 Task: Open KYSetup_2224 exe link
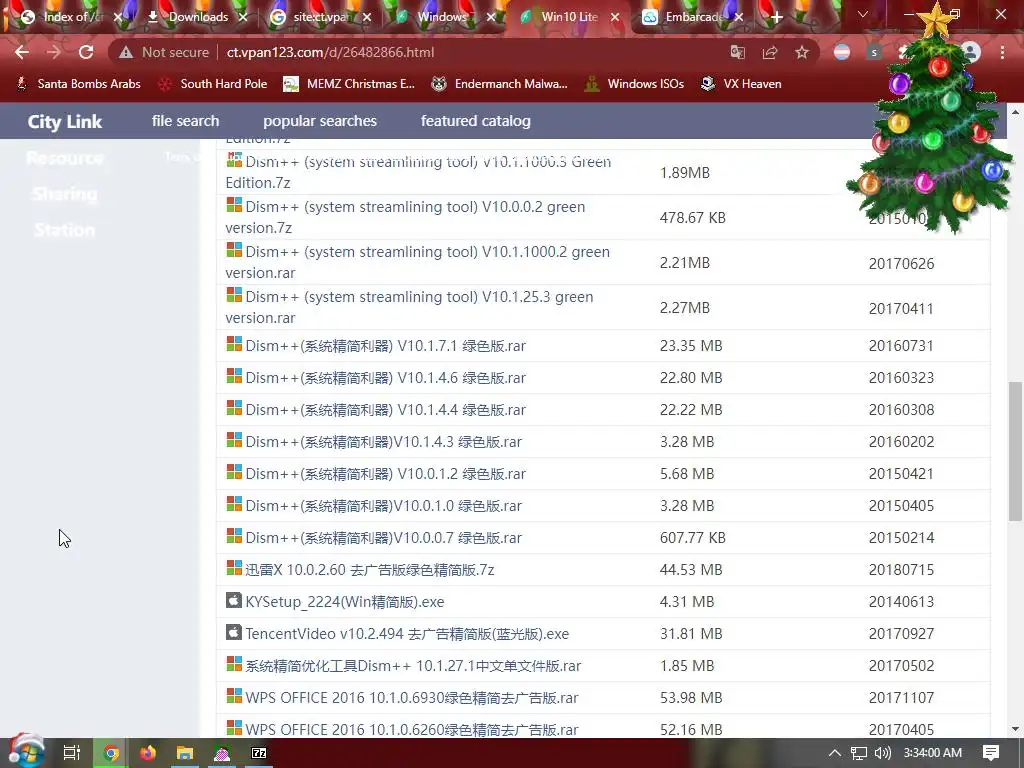(345, 601)
